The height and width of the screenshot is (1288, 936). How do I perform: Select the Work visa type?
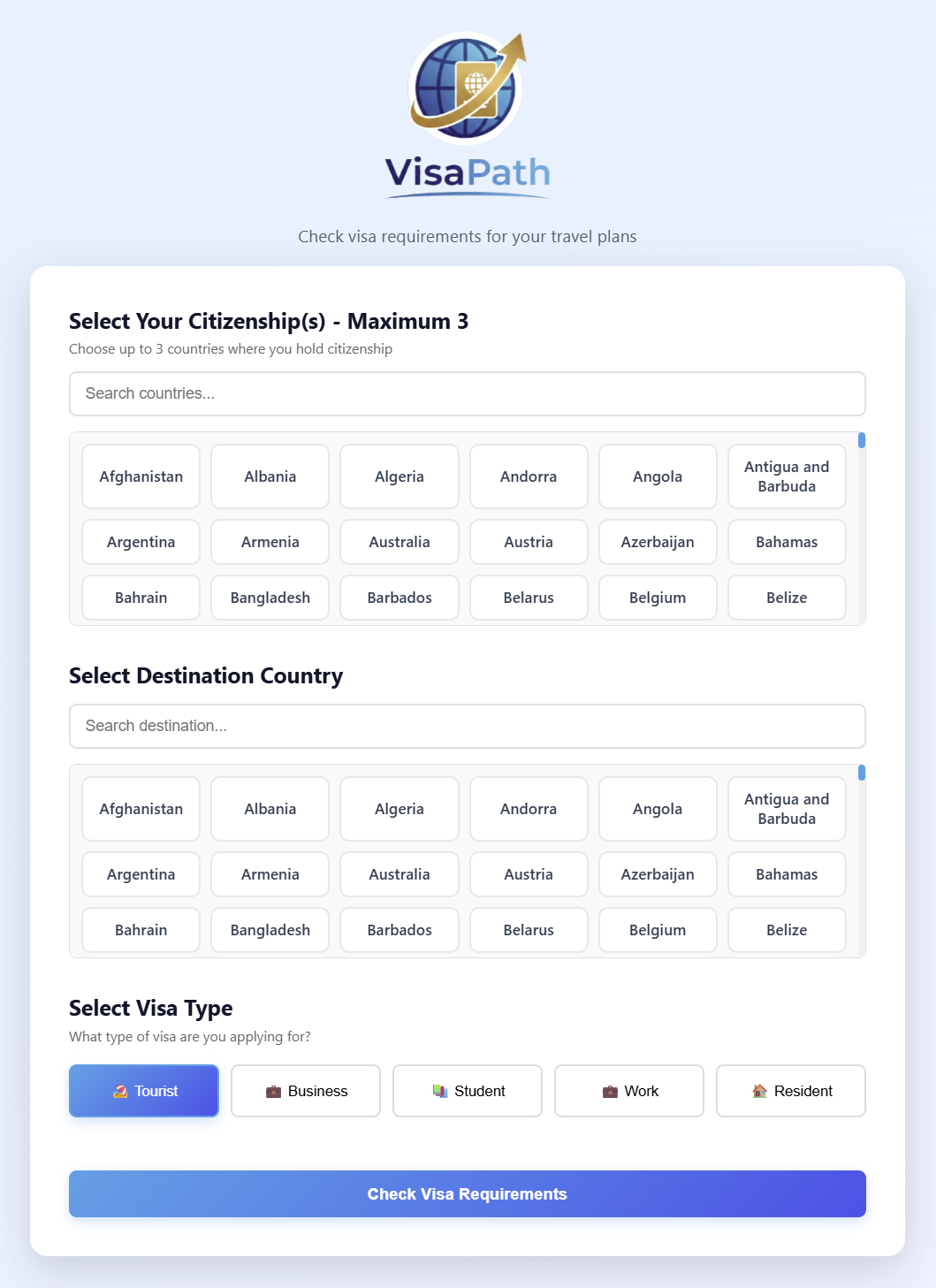tap(629, 1091)
